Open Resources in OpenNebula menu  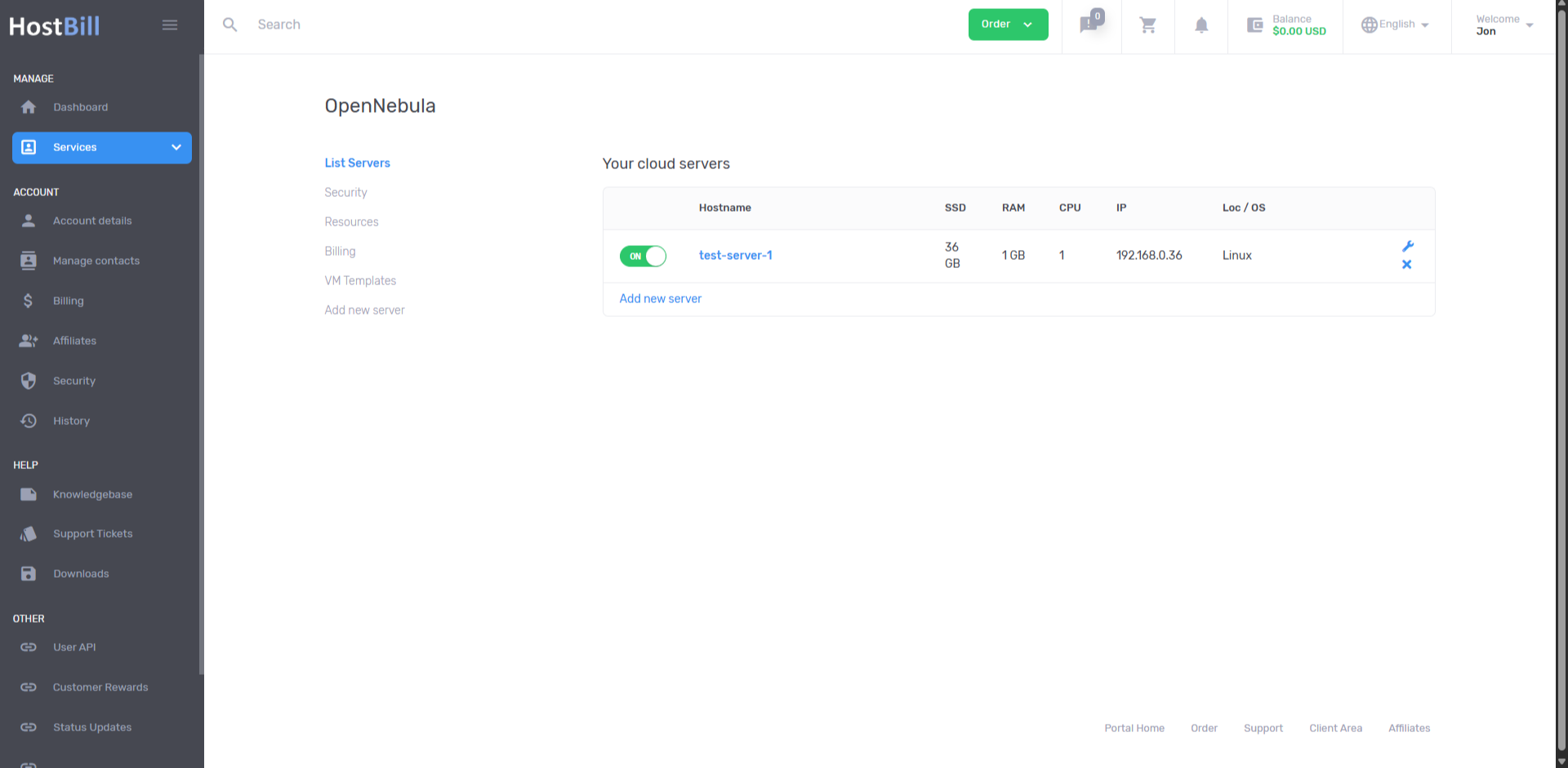(351, 221)
